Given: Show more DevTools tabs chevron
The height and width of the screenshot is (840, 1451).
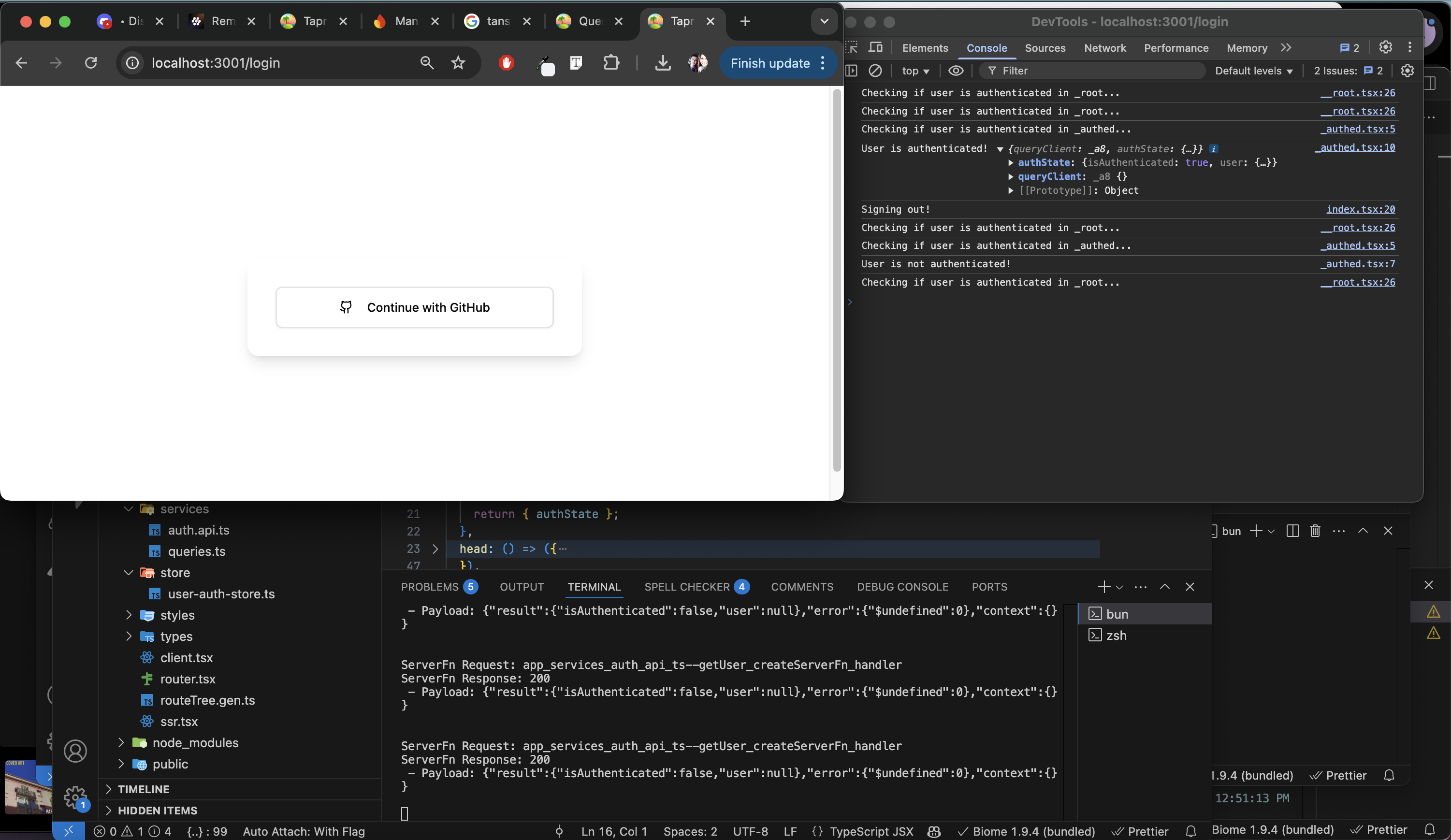Looking at the screenshot, I should click(1286, 47).
